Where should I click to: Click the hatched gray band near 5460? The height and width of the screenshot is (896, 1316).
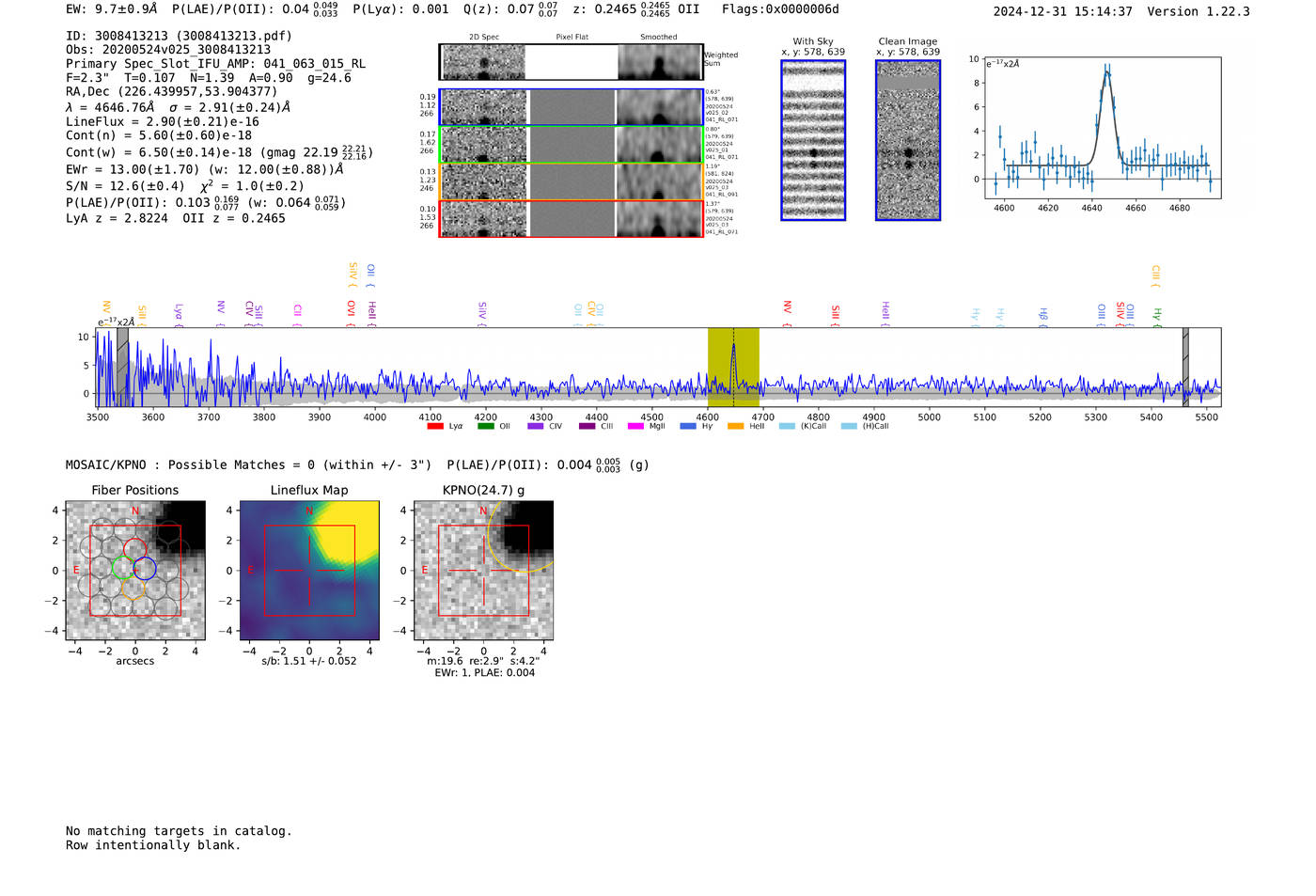[x=1185, y=367]
